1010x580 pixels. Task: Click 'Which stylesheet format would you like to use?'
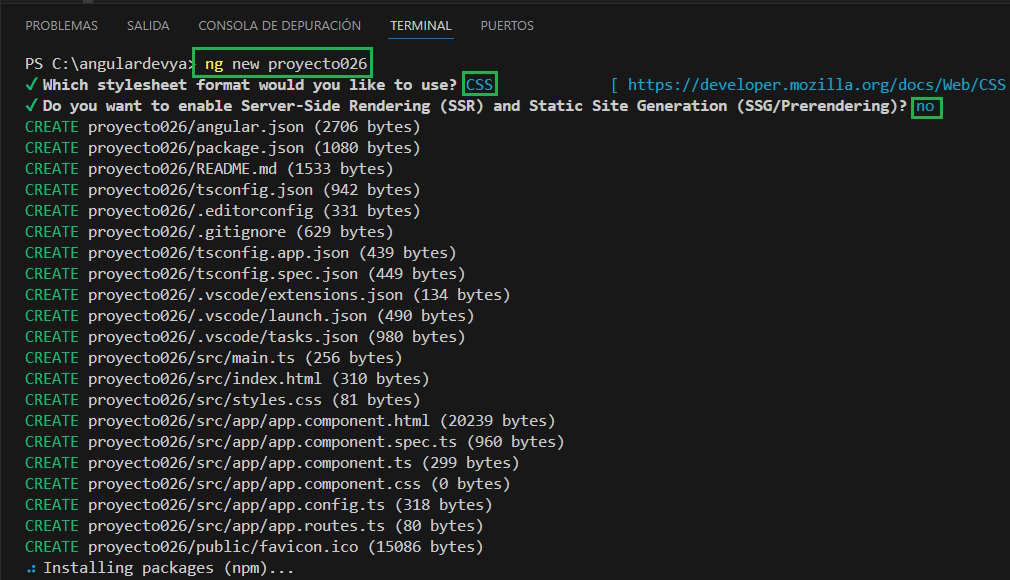click(x=249, y=84)
